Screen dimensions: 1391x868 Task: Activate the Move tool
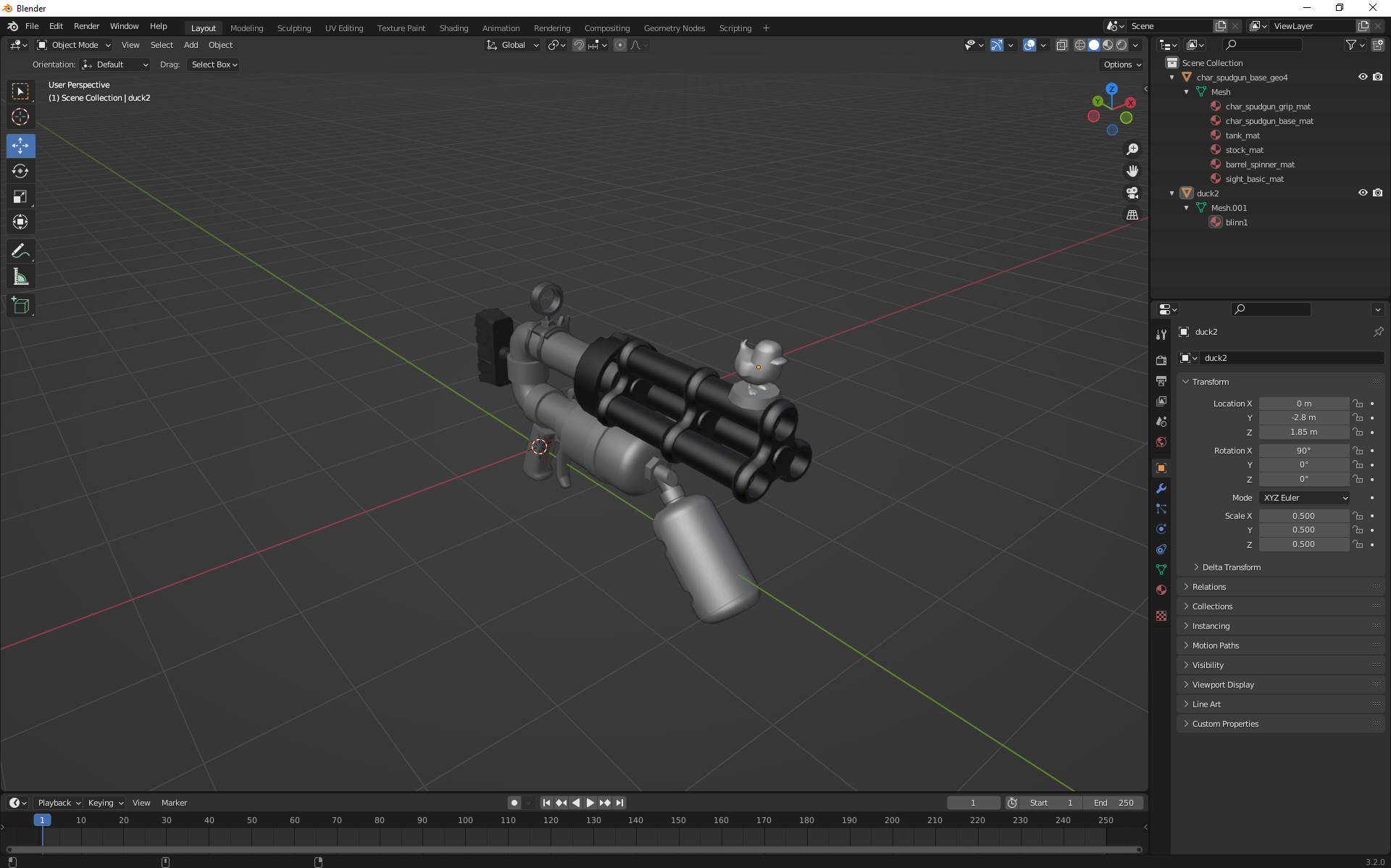tap(20, 146)
